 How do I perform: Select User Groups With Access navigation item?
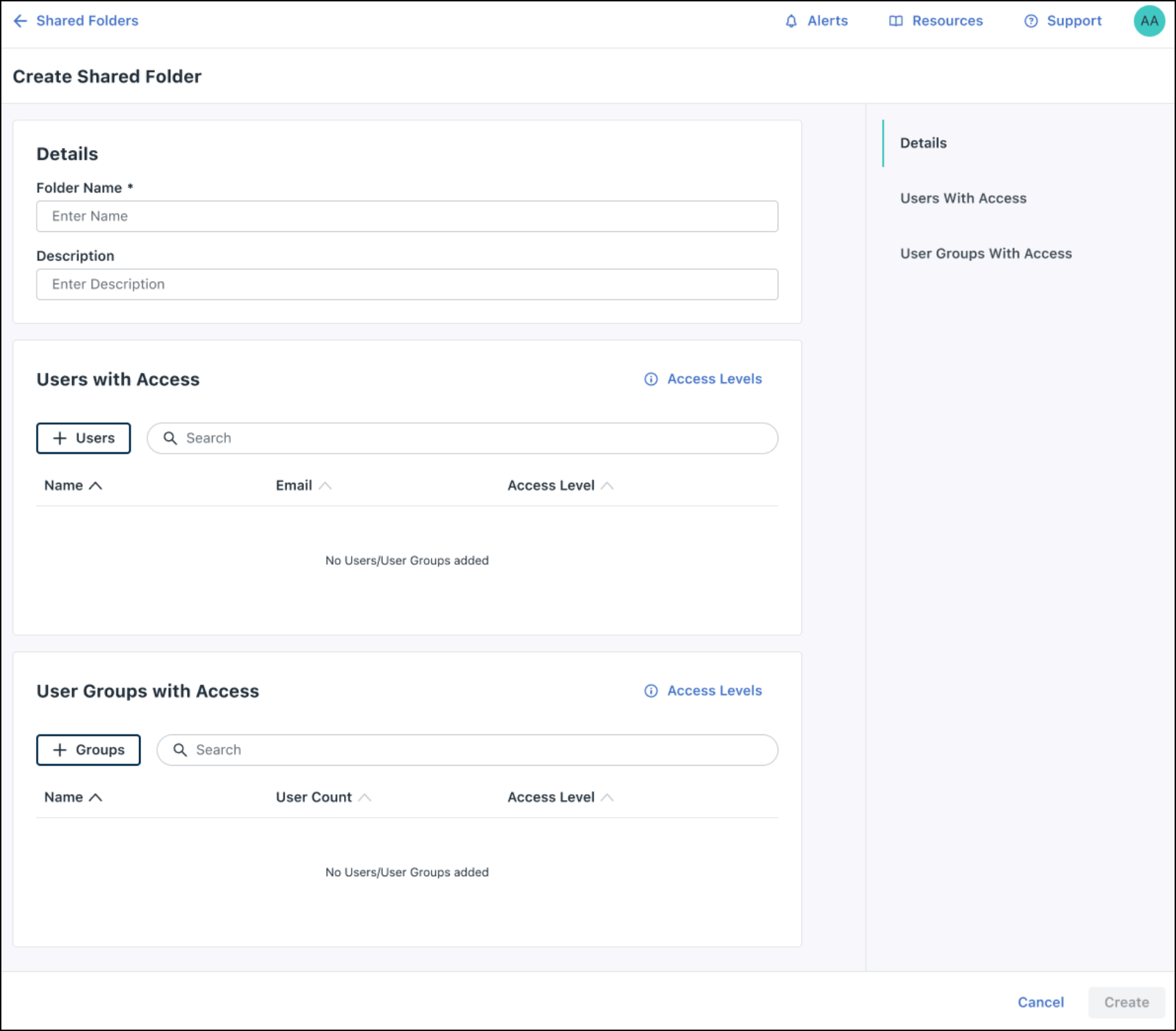986,253
